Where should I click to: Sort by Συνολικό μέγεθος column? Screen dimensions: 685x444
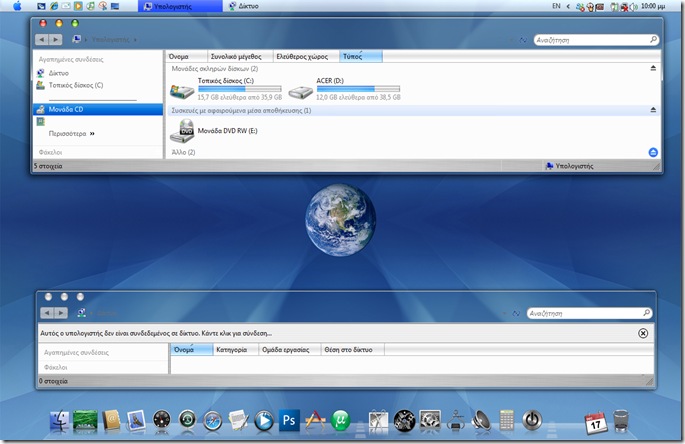click(x=240, y=56)
